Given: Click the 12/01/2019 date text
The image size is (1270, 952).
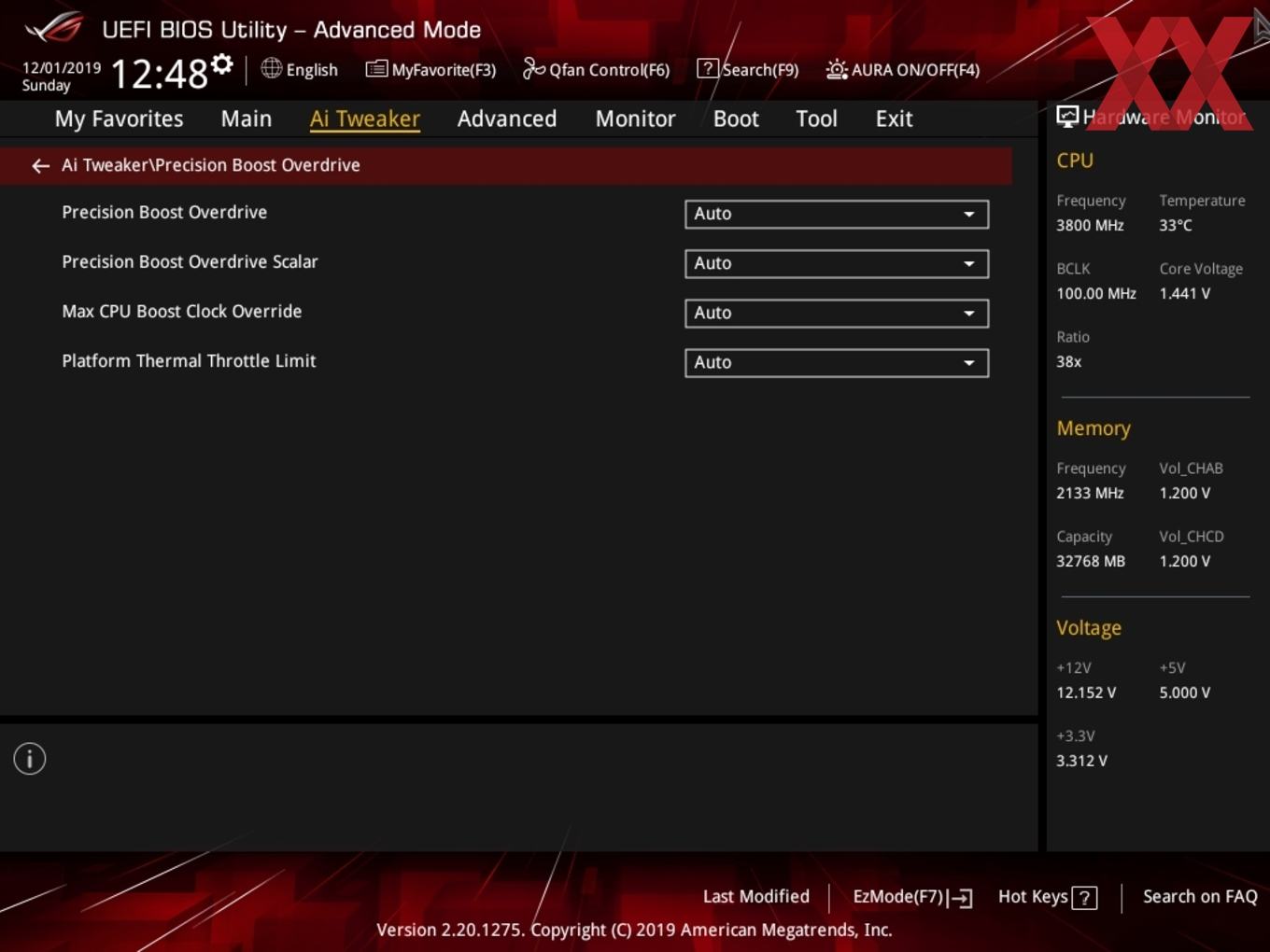Looking at the screenshot, I should coord(62,67).
